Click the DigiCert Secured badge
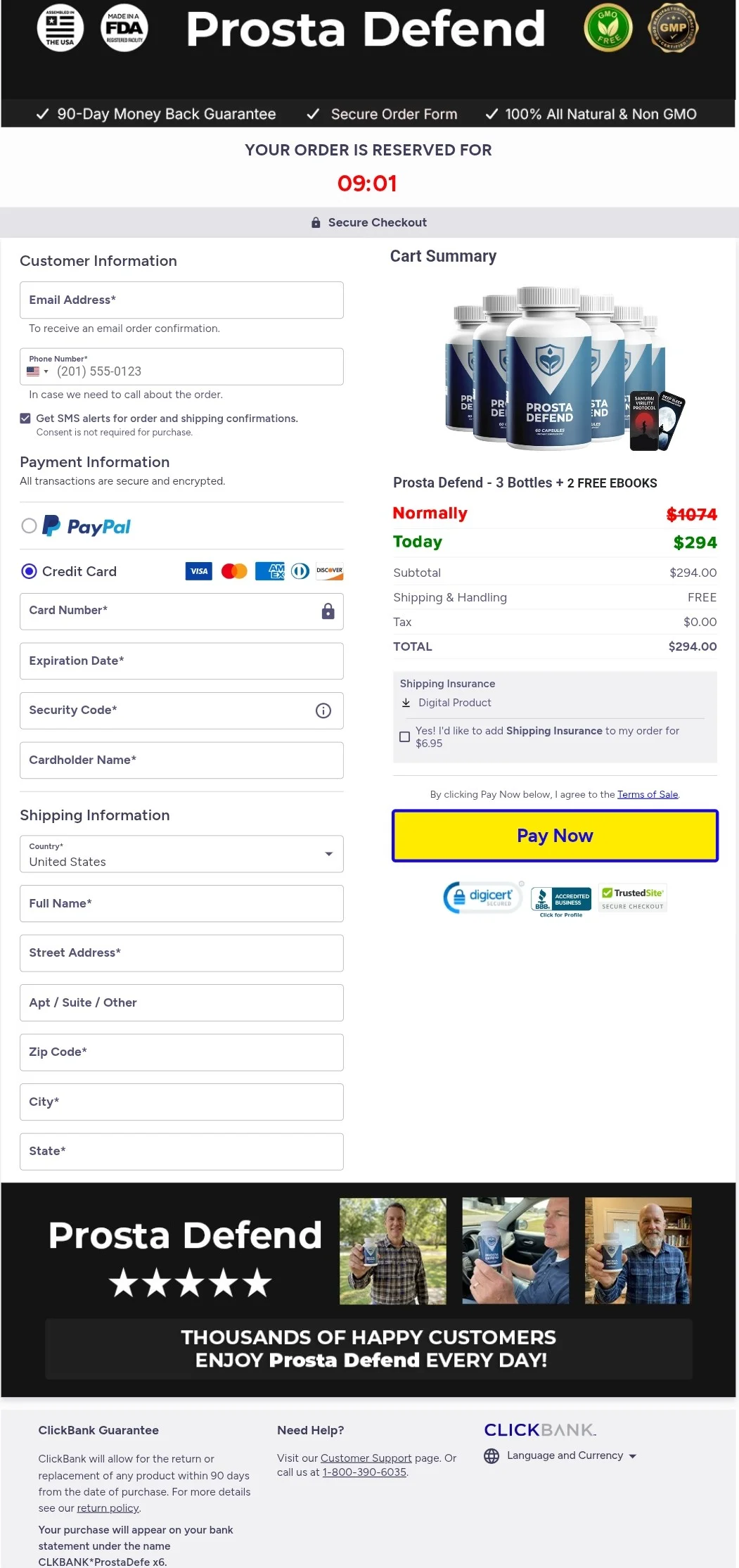 (482, 897)
